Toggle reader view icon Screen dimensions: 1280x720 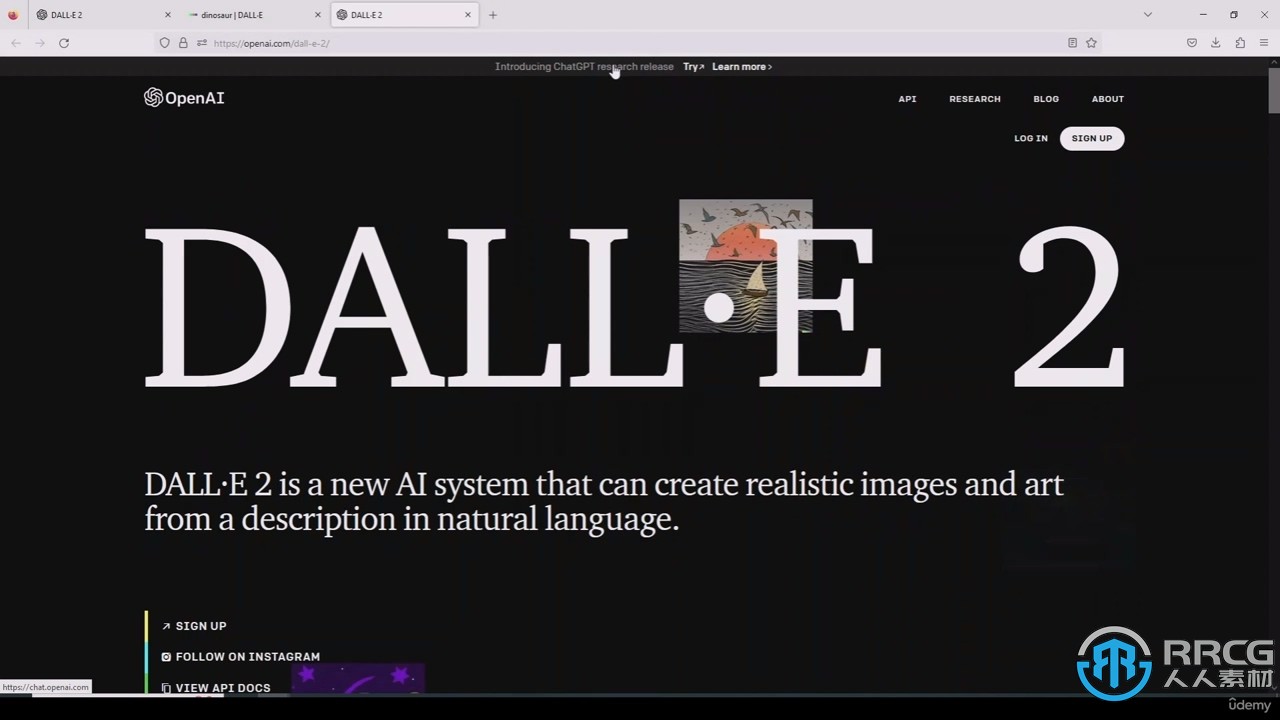(x=1072, y=43)
